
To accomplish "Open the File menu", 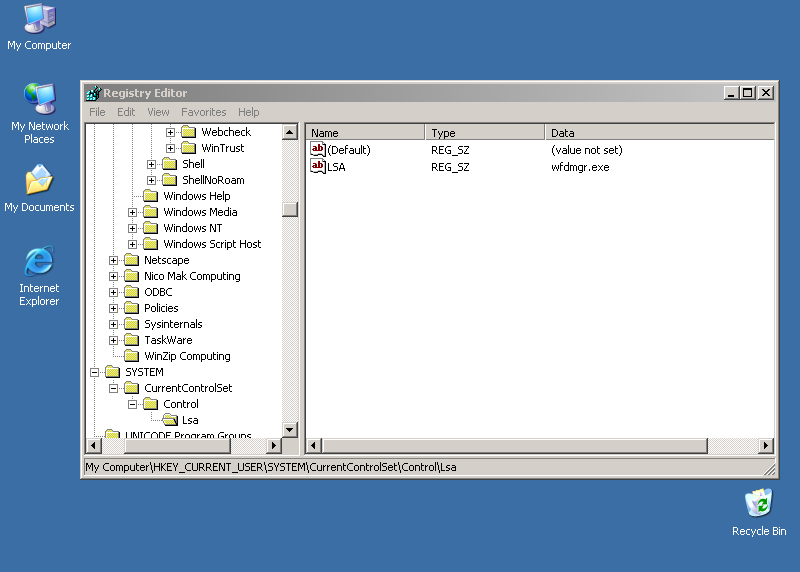I will (97, 112).
